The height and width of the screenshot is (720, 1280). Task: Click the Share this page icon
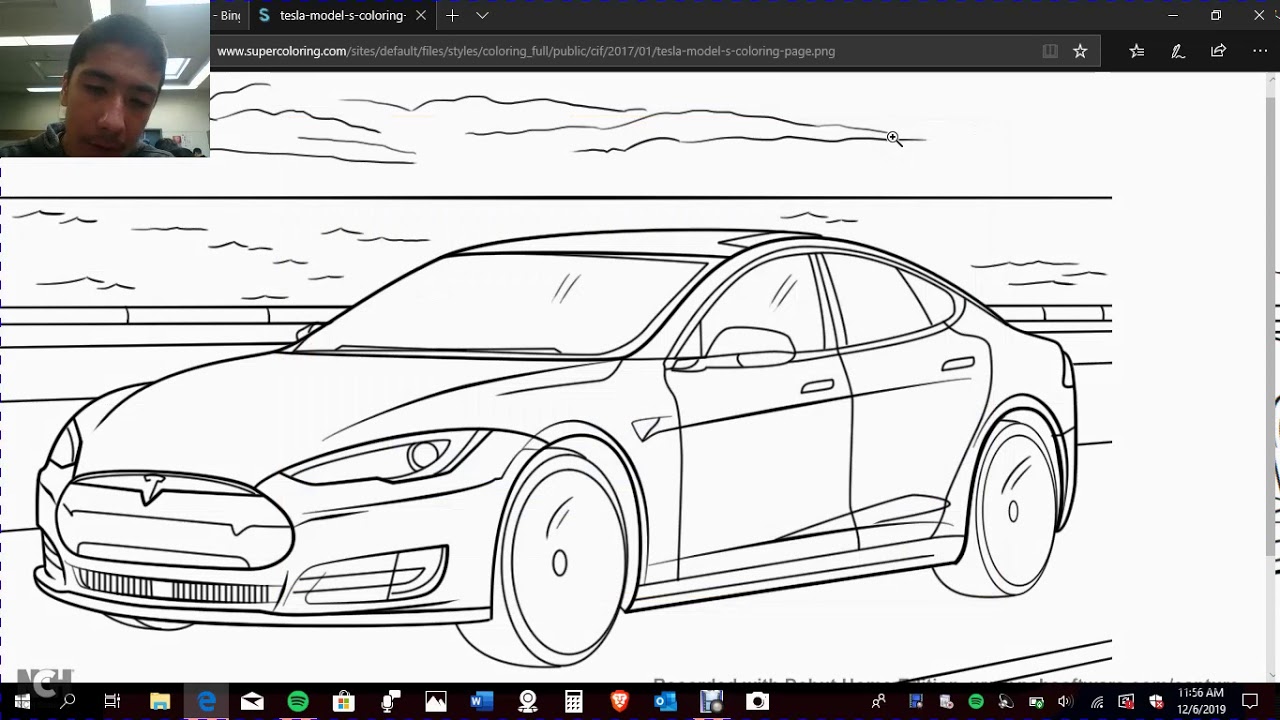[x=1218, y=51]
